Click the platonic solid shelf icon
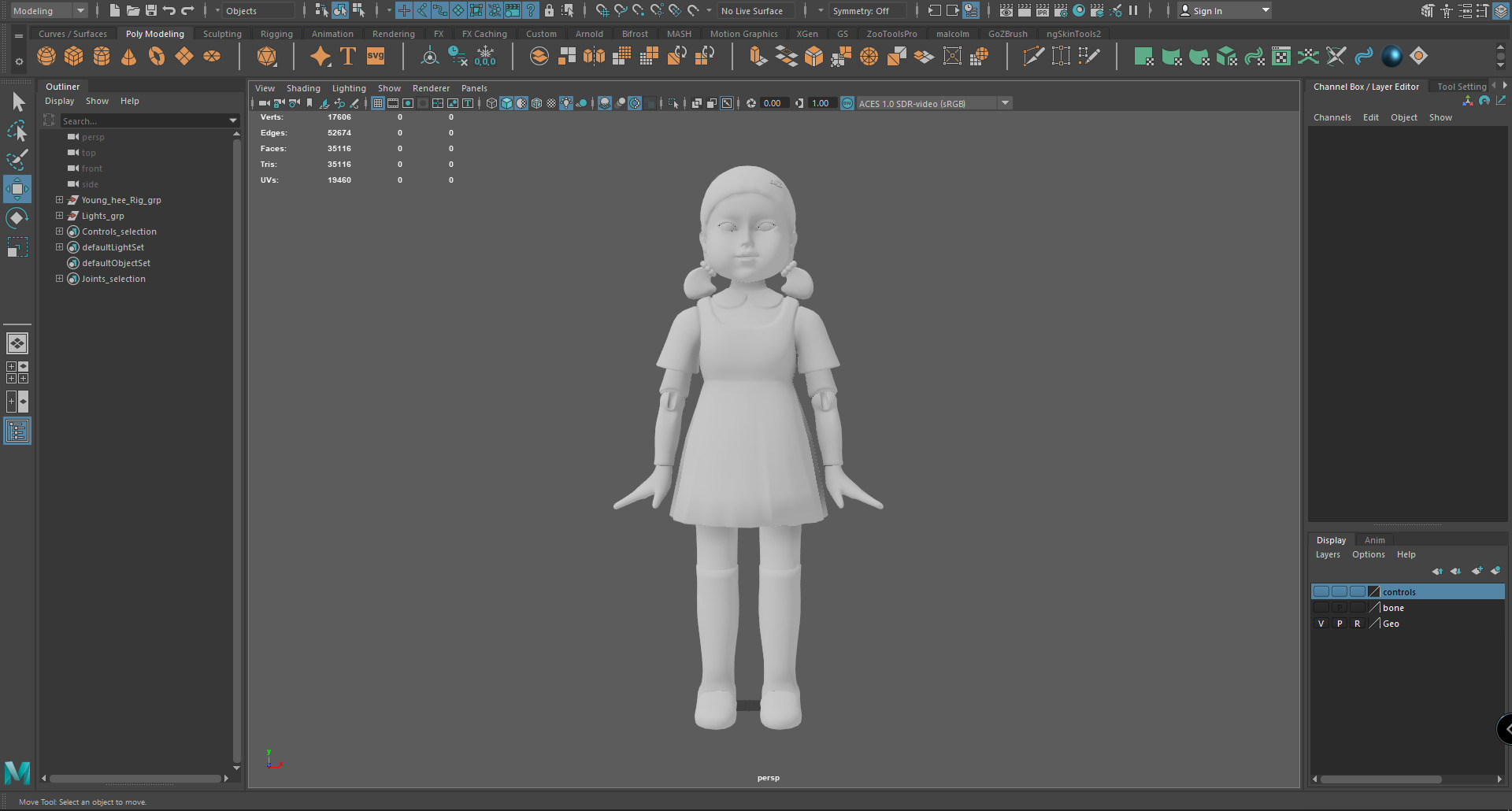The width and height of the screenshot is (1512, 811). pyautogui.click(x=267, y=56)
